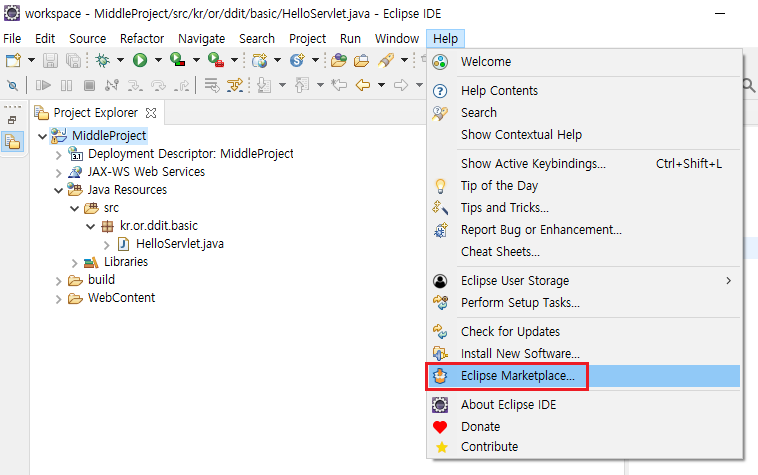Open the Coverage dropdown arrow
758x475 pixels.
196,60
